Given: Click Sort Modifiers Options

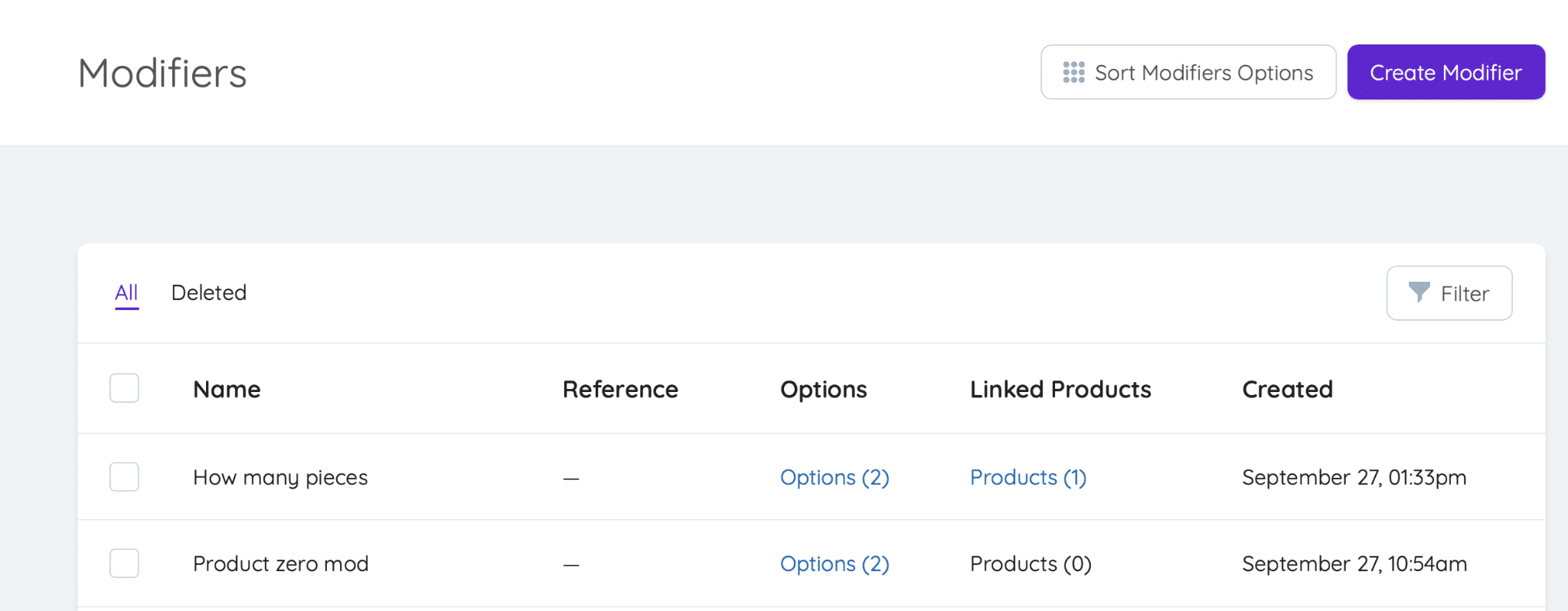Looking at the screenshot, I should pyautogui.click(x=1187, y=72).
